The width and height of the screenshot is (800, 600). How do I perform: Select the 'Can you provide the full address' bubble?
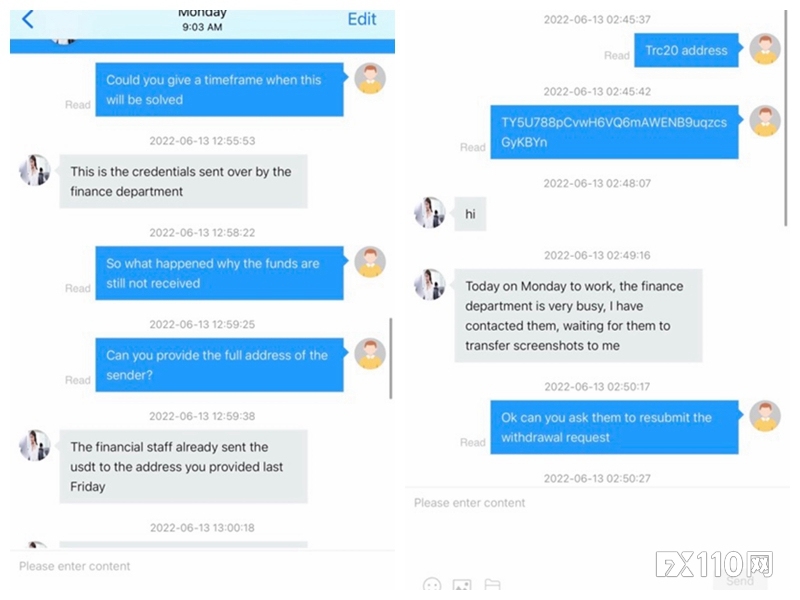click(x=219, y=365)
